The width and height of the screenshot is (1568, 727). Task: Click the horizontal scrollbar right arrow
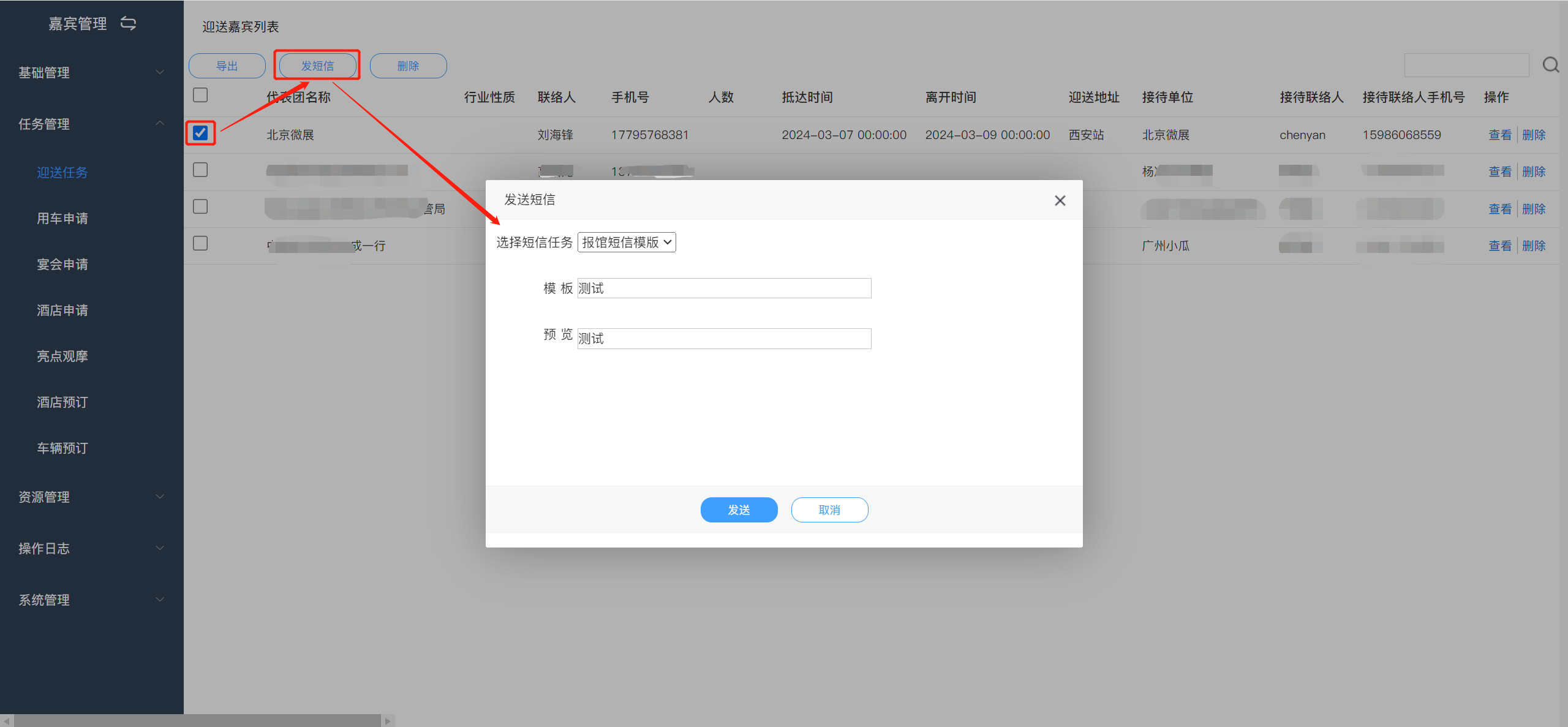pos(388,721)
